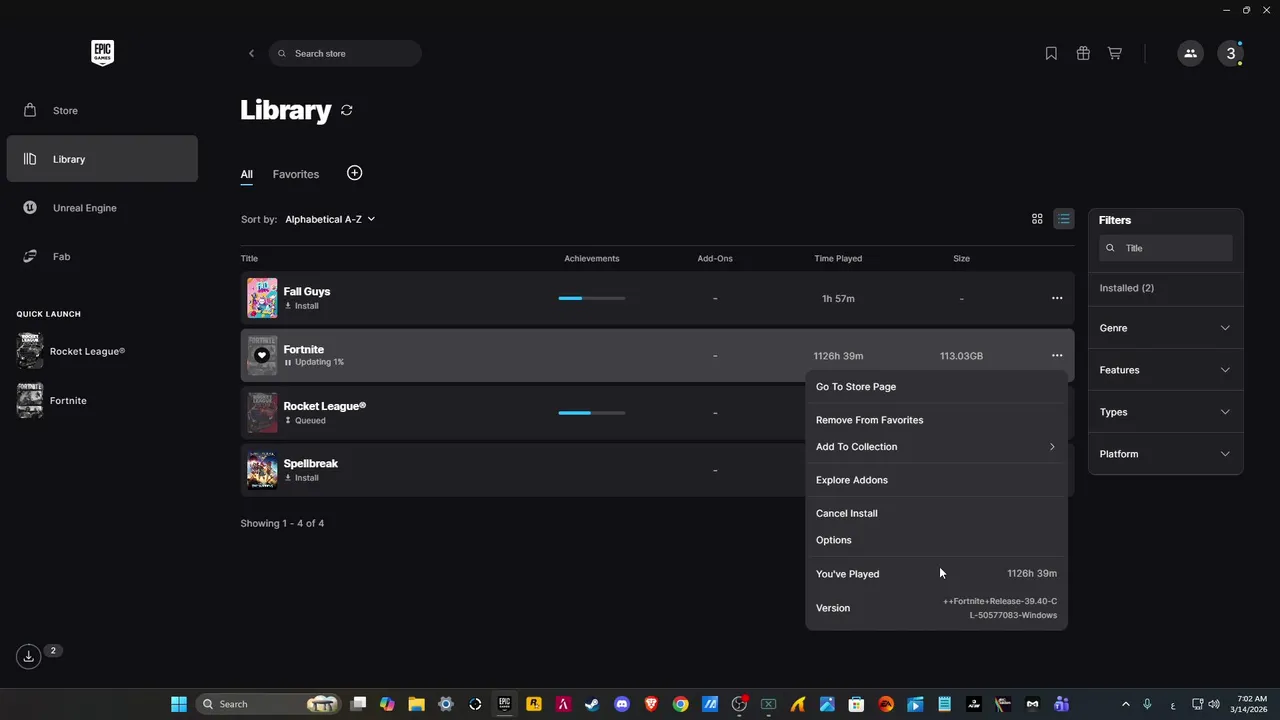The width and height of the screenshot is (1280, 720).
Task: Open Google Chrome from the taskbar
Action: pos(680,704)
